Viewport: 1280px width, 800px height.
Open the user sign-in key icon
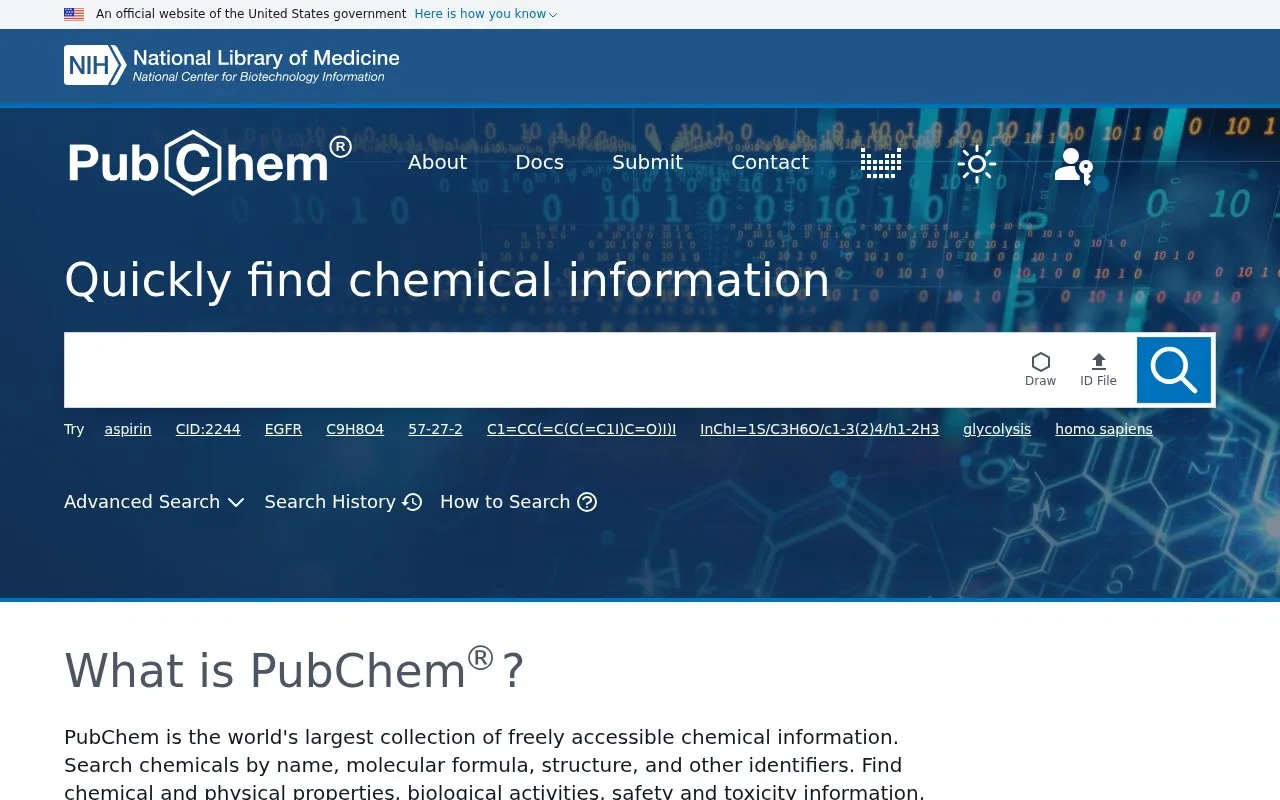1074,165
